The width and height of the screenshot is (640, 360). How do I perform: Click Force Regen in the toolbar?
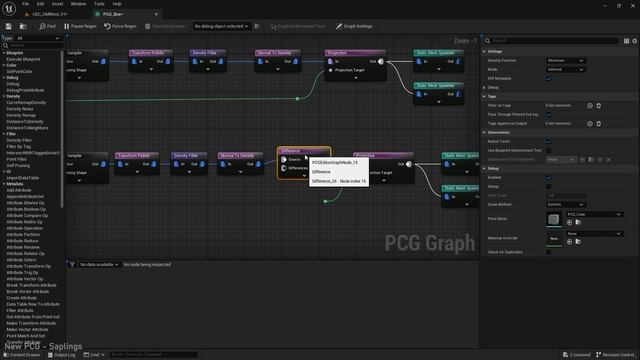pos(120,26)
